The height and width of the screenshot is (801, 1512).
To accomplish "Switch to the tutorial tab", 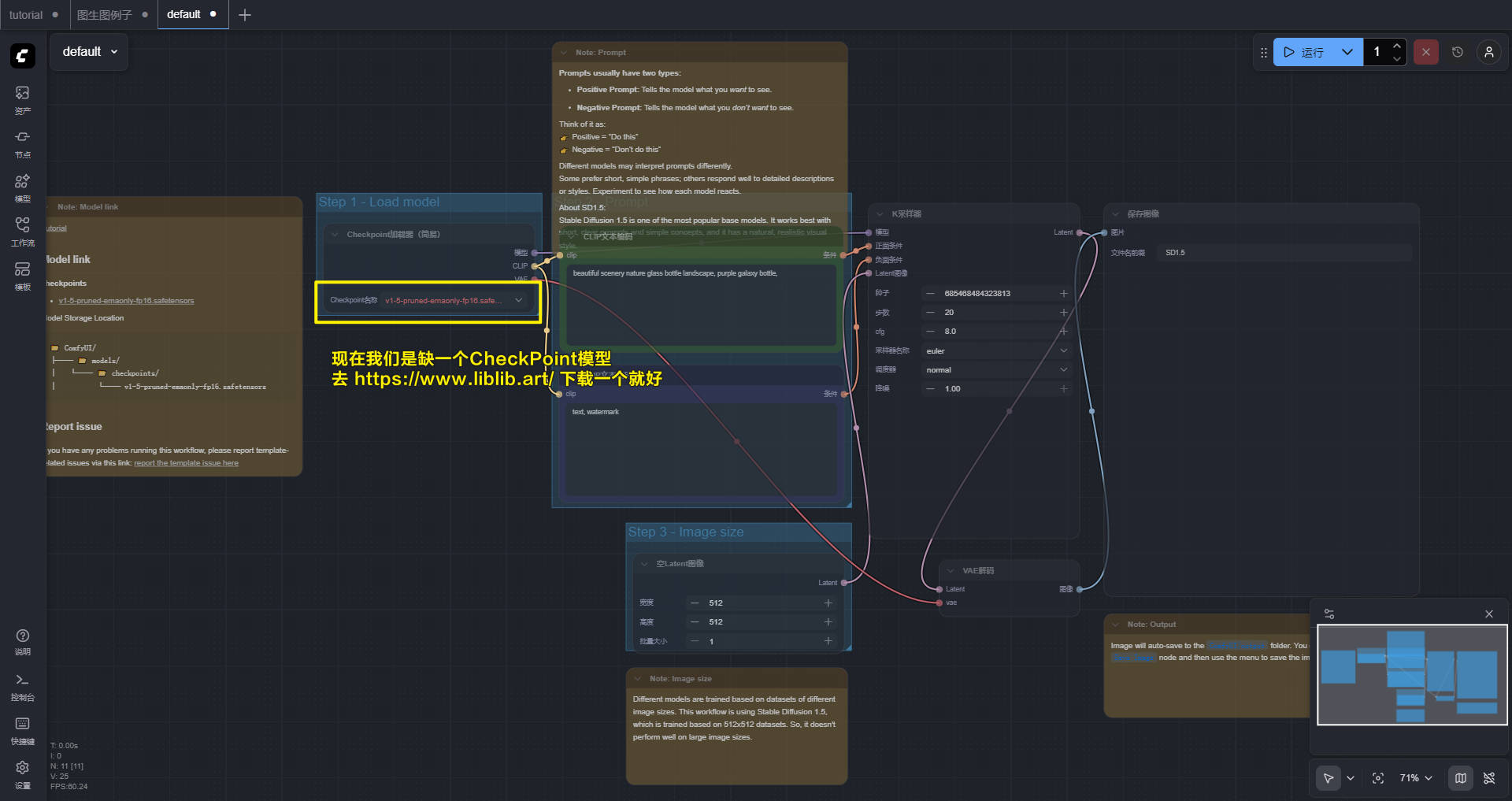I will [x=26, y=15].
